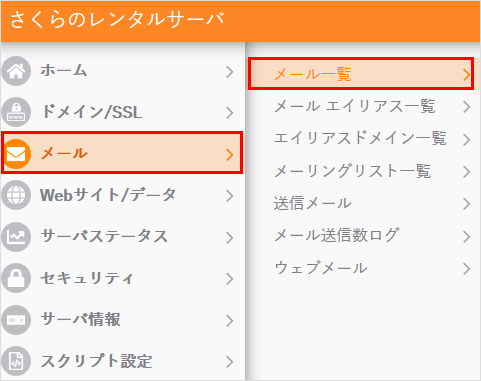Screen dimensions: 481x381
Task: Click the Home house icon
Action: (16, 71)
